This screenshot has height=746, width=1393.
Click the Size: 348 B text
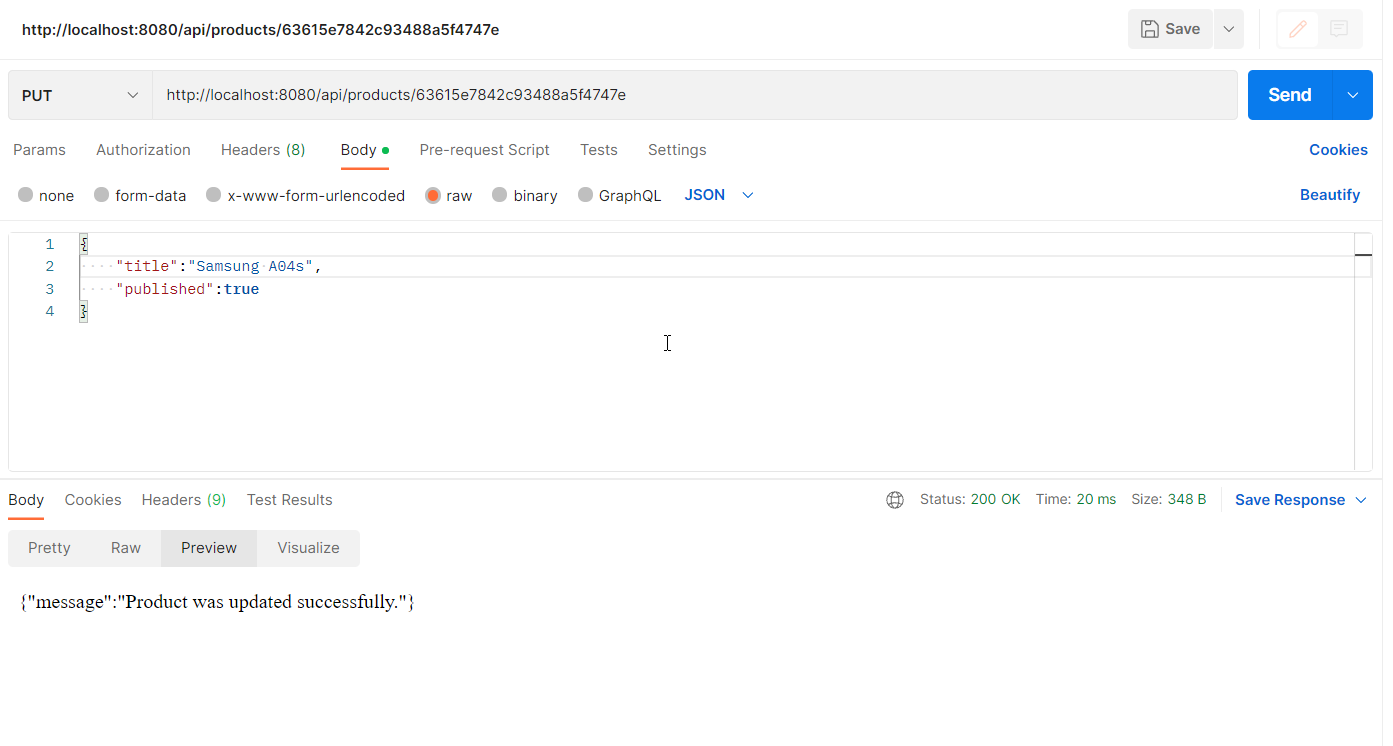(1169, 499)
